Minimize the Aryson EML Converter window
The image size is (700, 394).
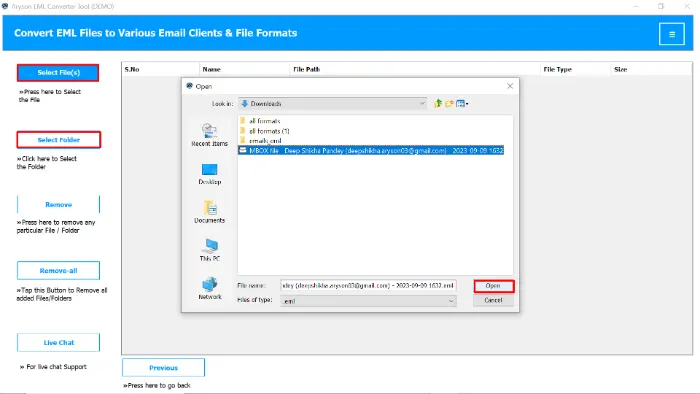tap(636, 6)
